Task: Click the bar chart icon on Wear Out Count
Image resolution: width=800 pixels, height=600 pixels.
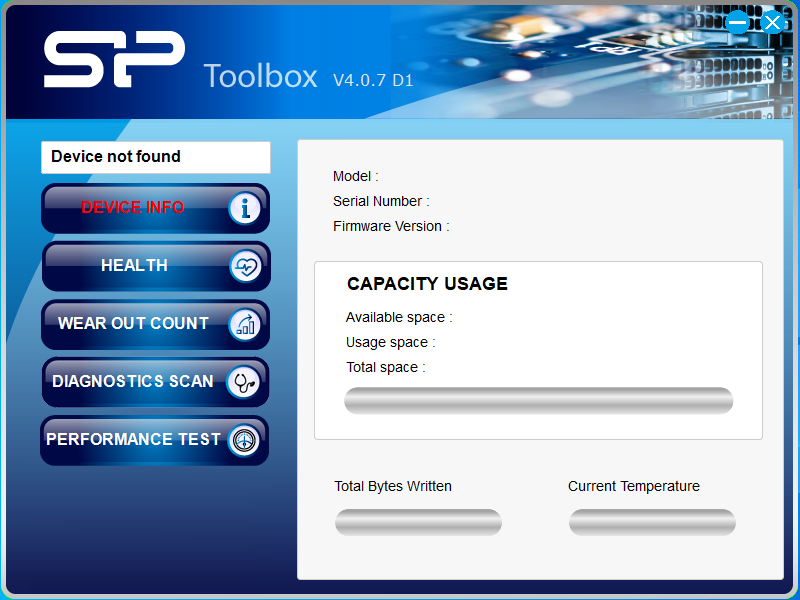Action: [245, 324]
